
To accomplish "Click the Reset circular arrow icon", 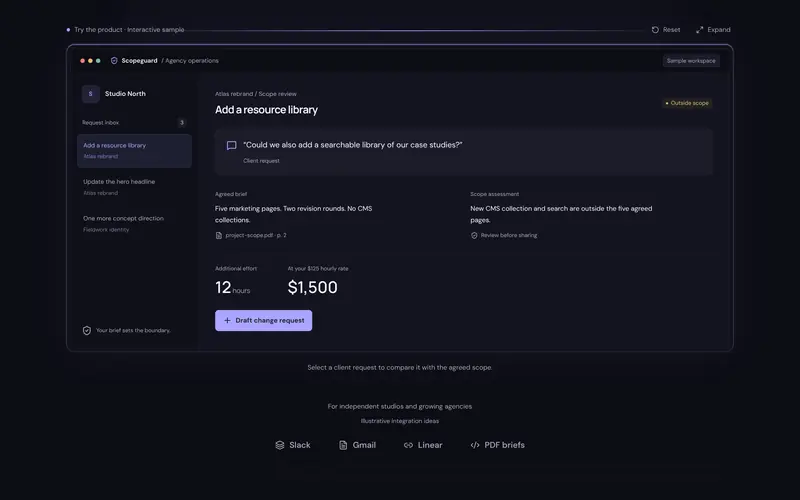I will click(655, 30).
